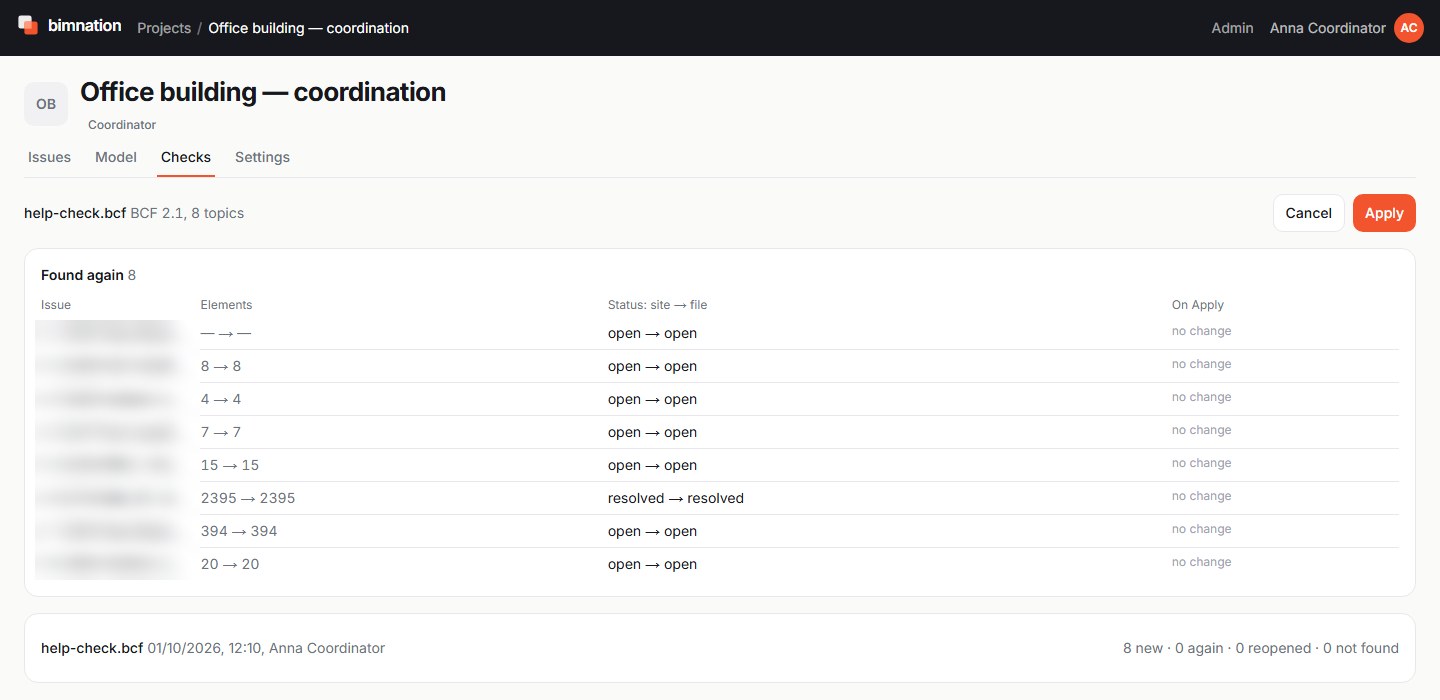
Task: Click the 'resolved → resolved' status
Action: coord(676,498)
